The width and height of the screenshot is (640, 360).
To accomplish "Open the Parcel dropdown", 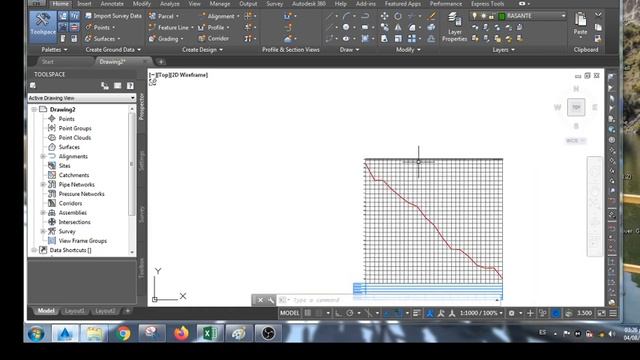I will point(177,16).
